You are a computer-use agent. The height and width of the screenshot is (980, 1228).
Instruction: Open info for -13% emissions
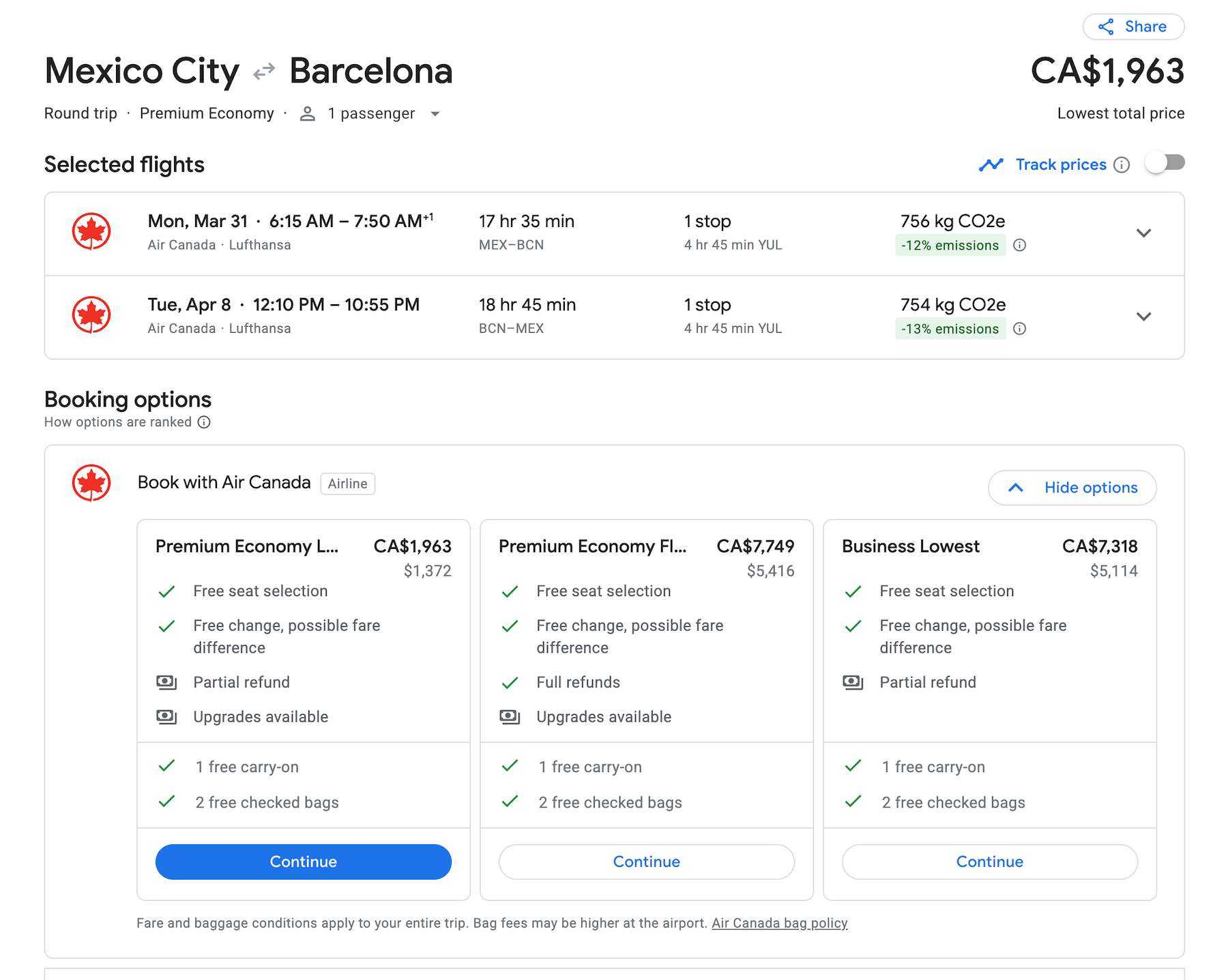(x=1019, y=329)
